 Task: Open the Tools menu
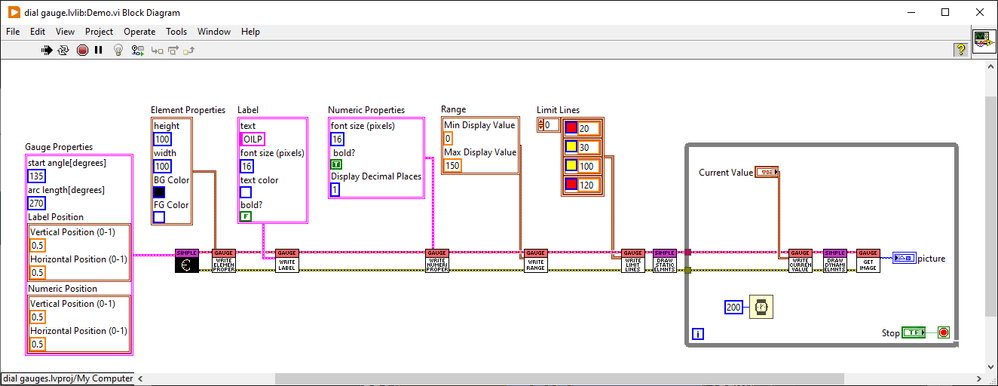pyautogui.click(x=176, y=31)
